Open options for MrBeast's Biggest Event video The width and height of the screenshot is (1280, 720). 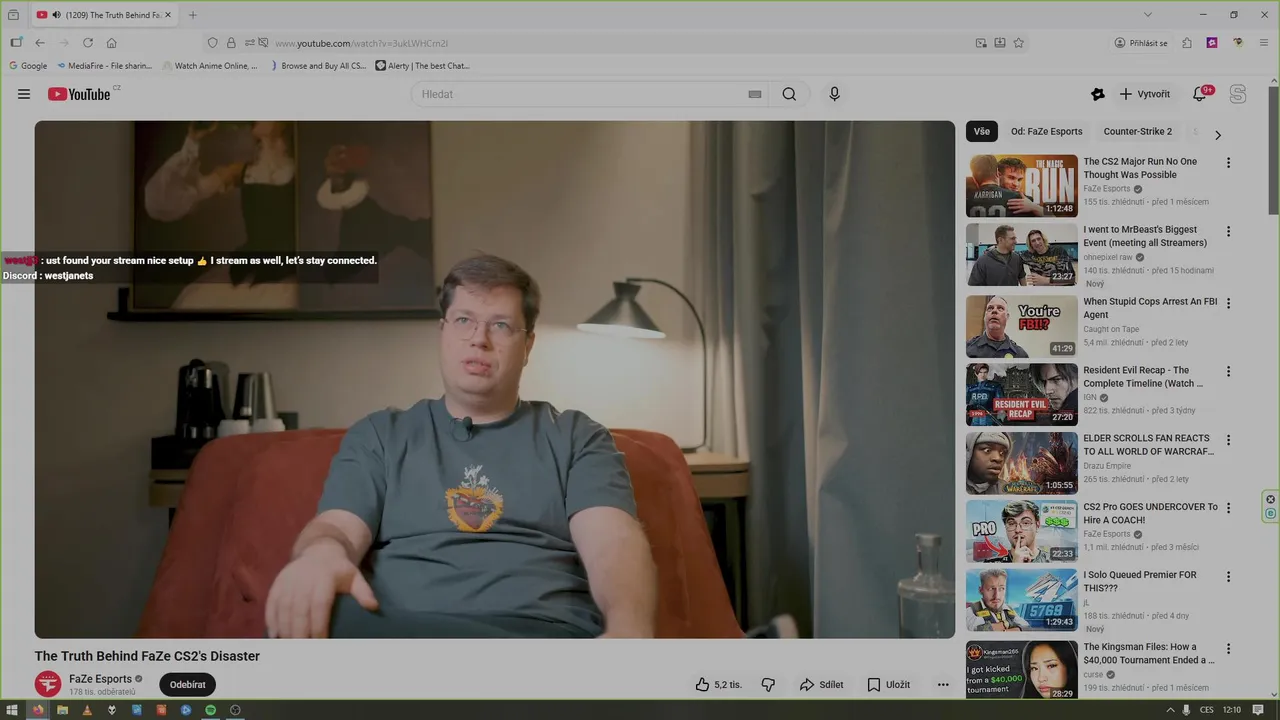pyautogui.click(x=1228, y=231)
